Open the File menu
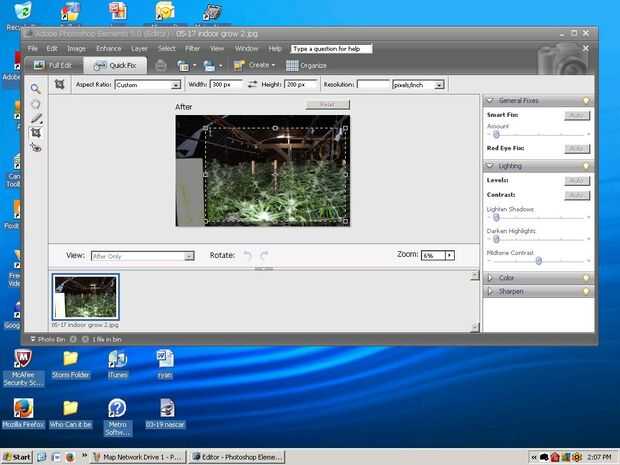This screenshot has height=465, width=620. 33,48
